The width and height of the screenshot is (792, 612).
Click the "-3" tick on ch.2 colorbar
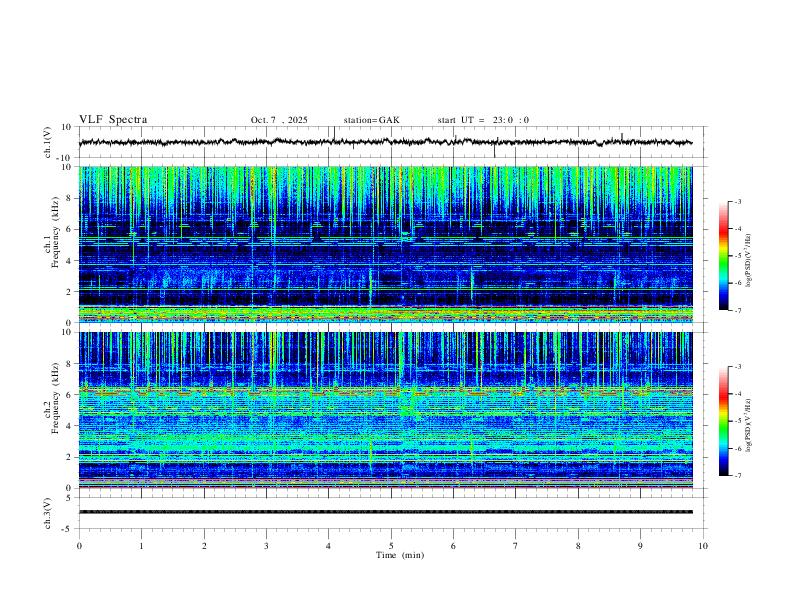pyautogui.click(x=737, y=367)
